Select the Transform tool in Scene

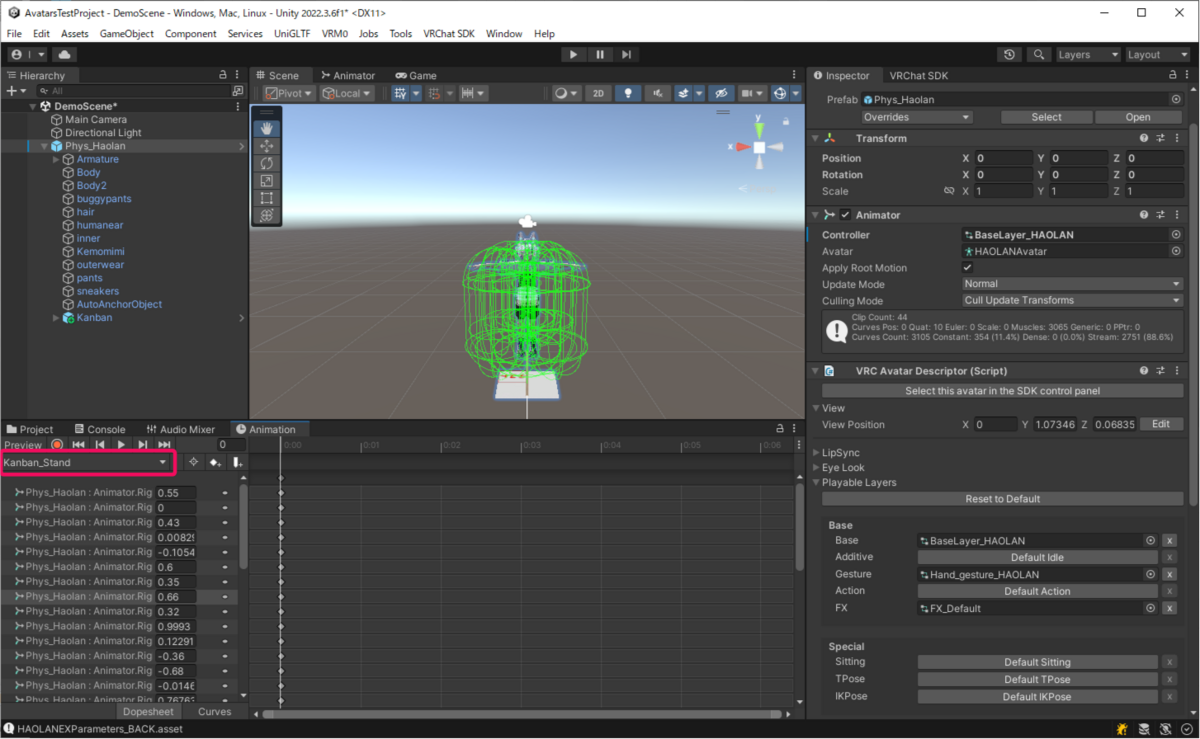pos(267,215)
